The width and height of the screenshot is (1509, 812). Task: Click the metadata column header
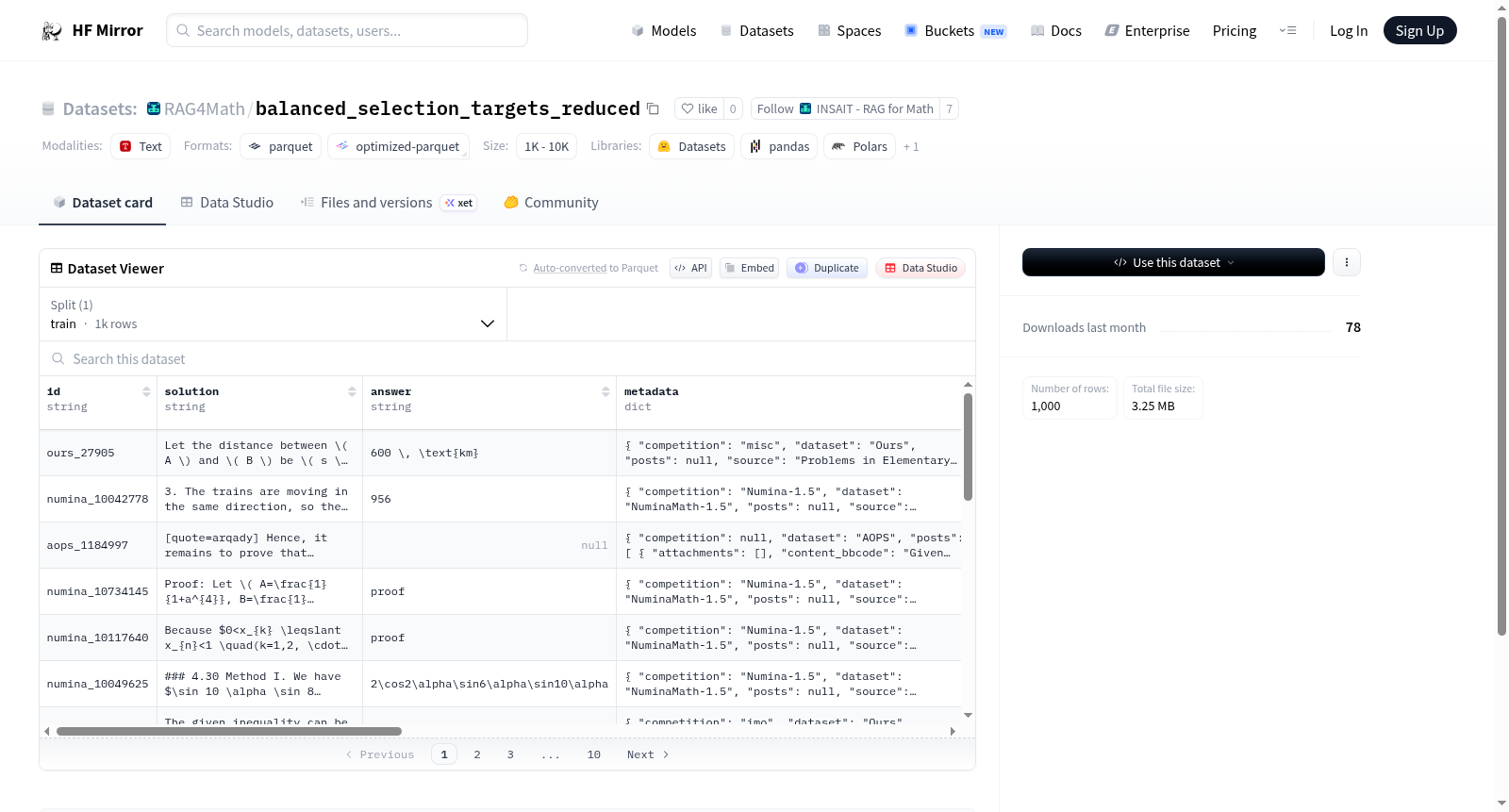pos(789,399)
